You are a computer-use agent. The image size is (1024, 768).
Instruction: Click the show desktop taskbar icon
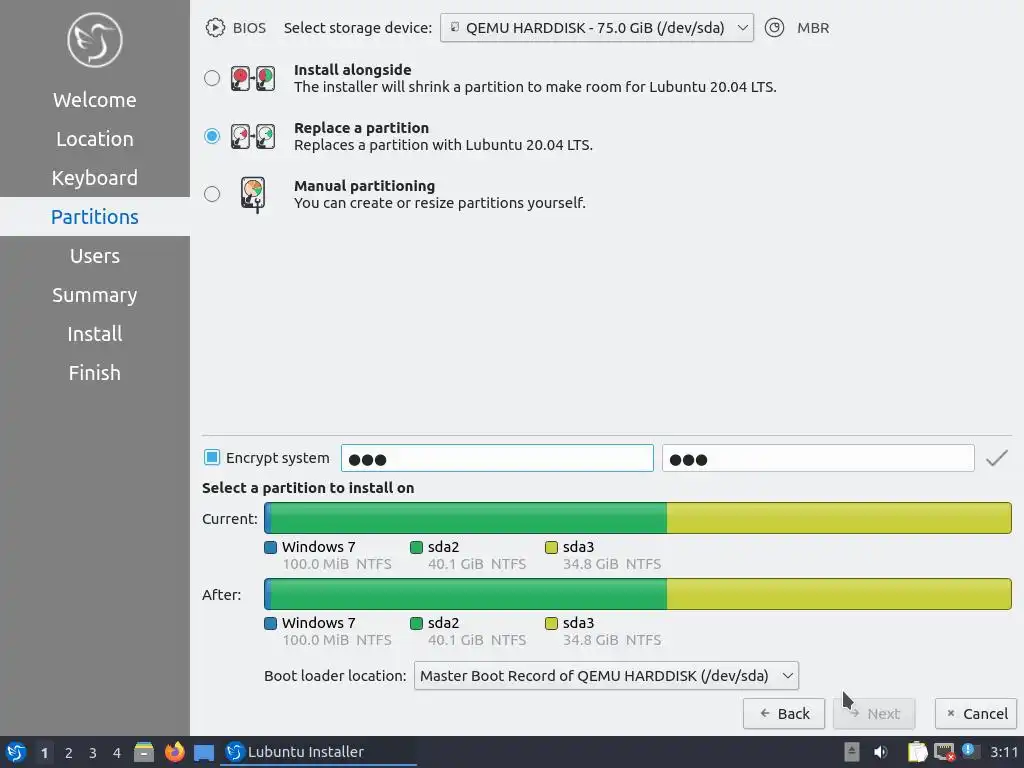coord(204,753)
